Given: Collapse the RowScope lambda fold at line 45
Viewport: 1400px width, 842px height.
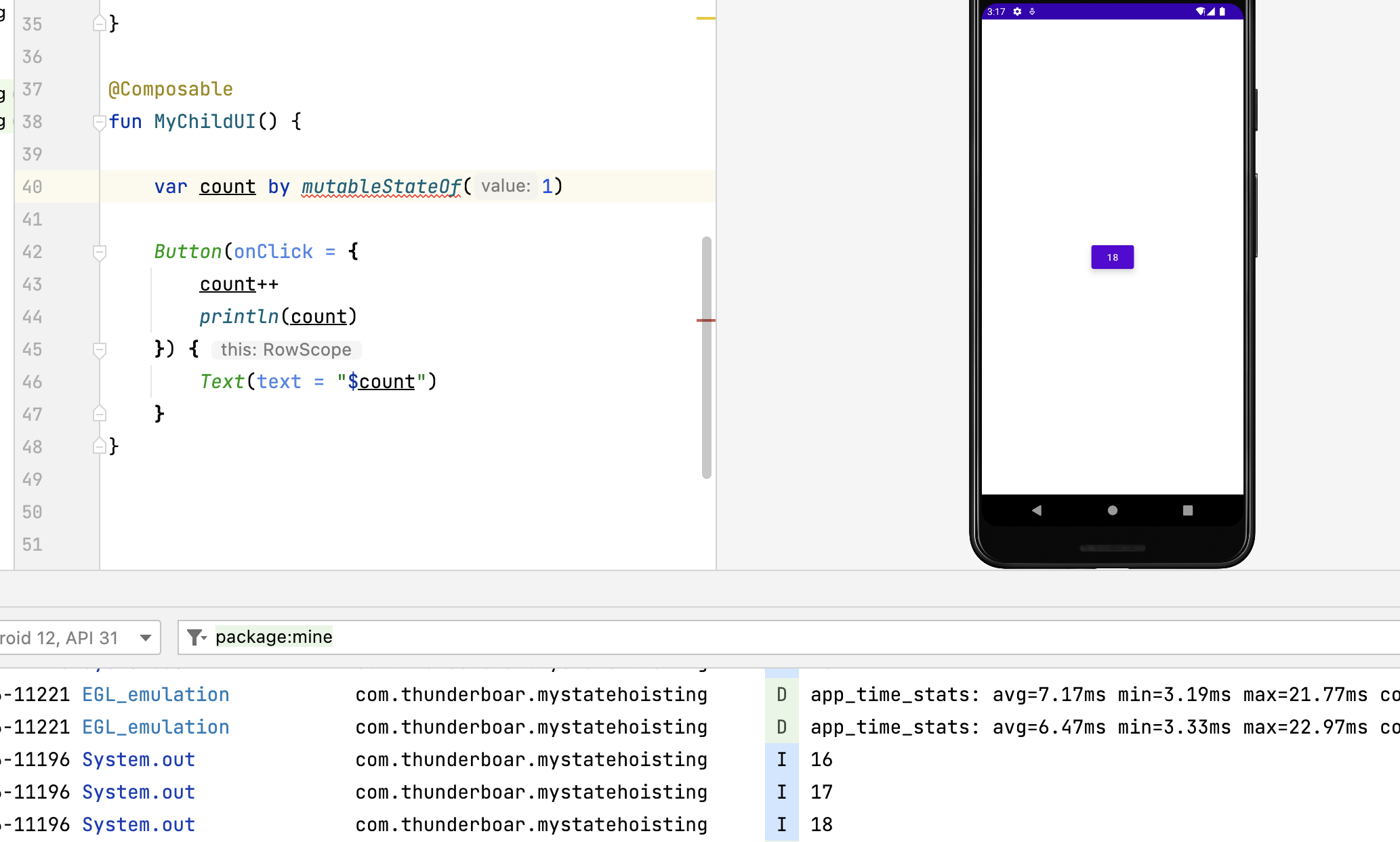Looking at the screenshot, I should (x=99, y=350).
